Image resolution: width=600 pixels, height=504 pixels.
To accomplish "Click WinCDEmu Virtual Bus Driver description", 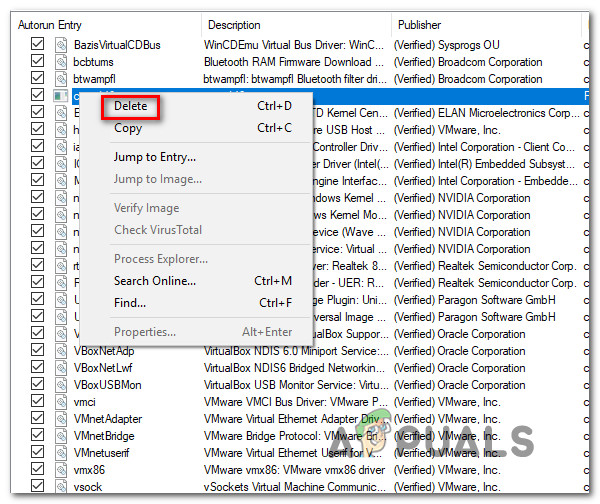I will pos(293,45).
